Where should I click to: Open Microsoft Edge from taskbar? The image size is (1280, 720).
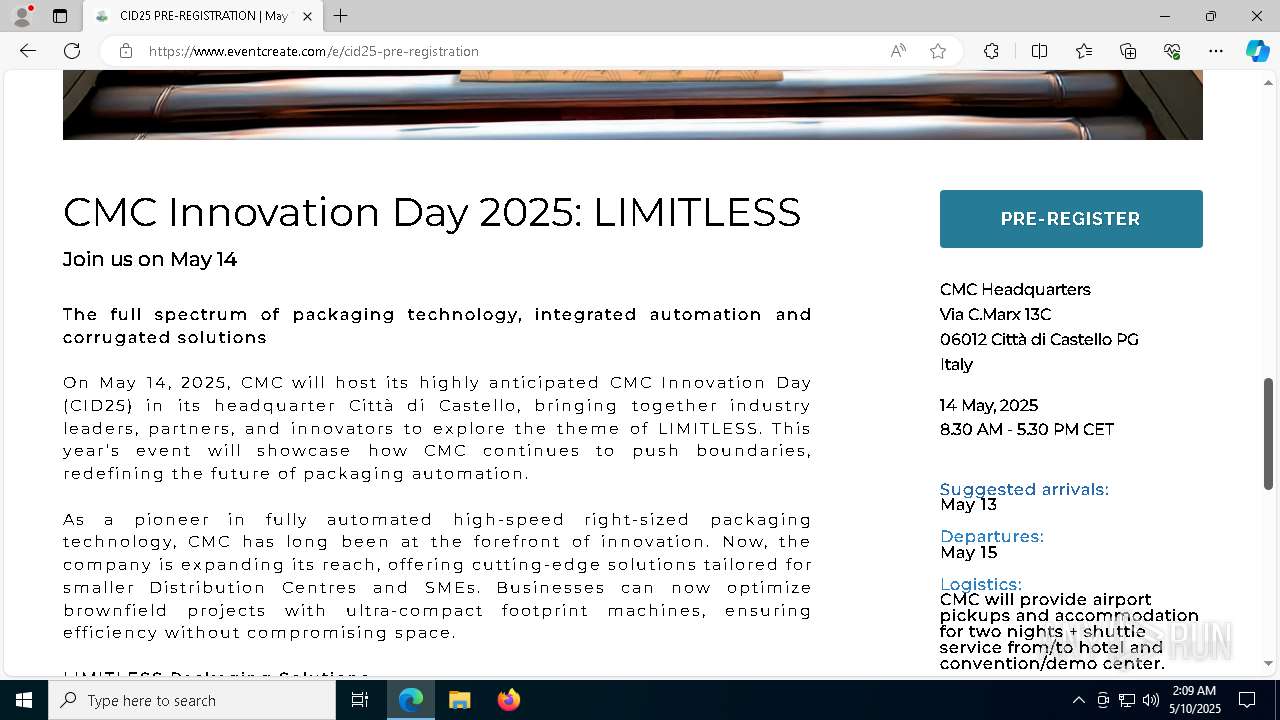pos(411,700)
